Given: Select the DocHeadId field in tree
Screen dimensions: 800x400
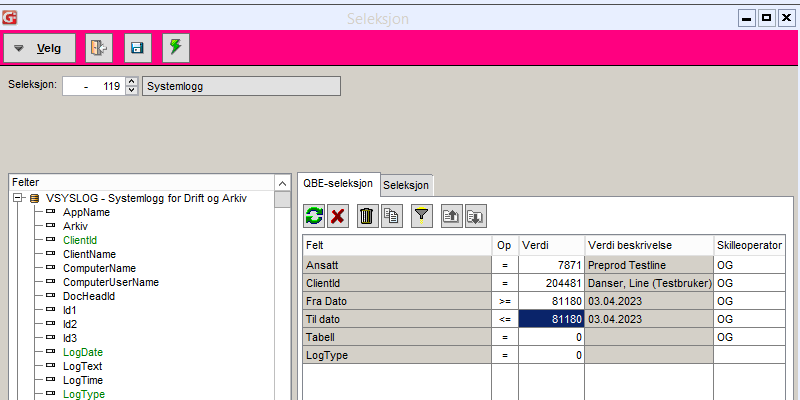Looking at the screenshot, I should pyautogui.click(x=89, y=296).
